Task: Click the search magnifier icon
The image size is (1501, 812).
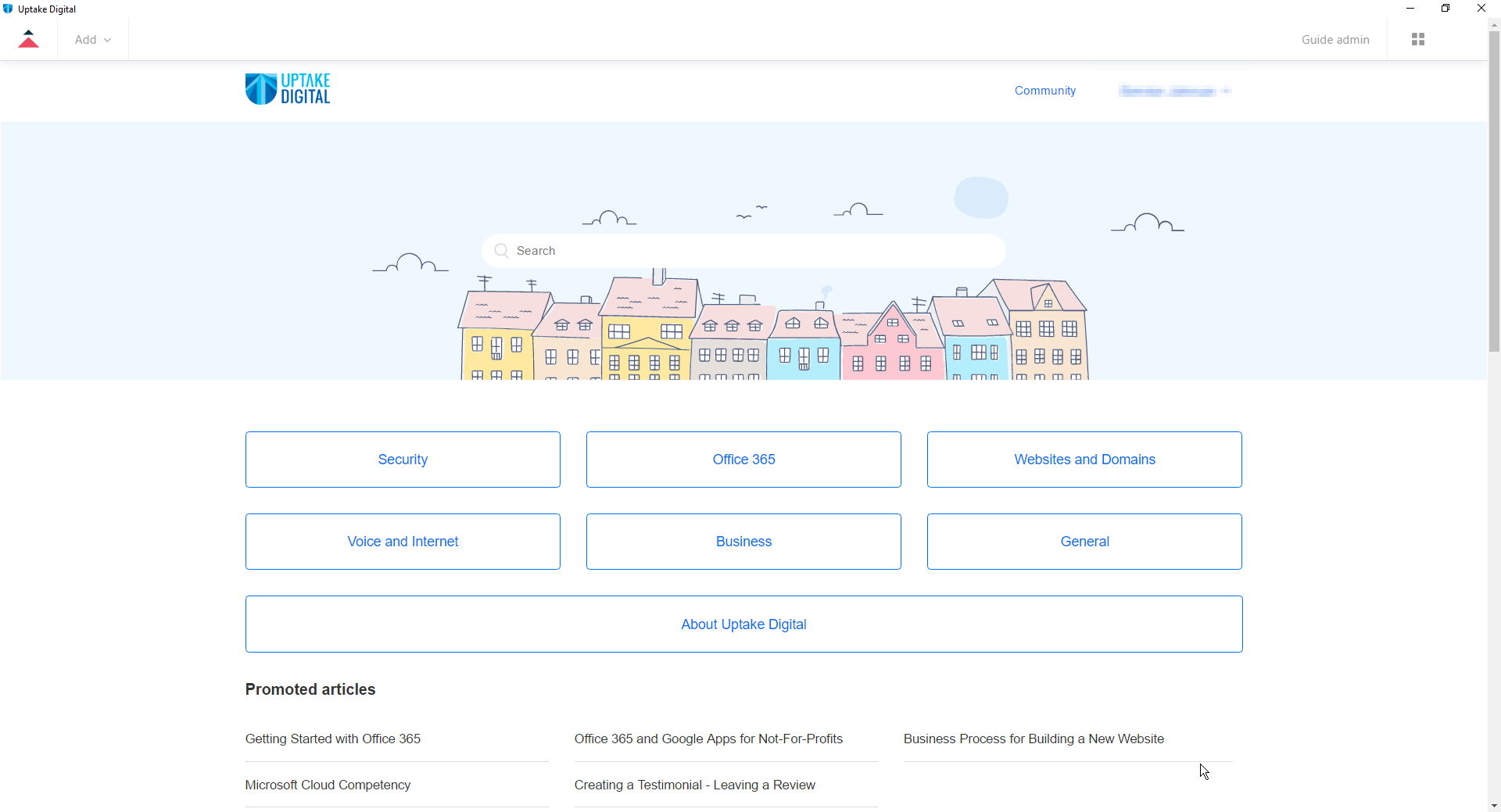Action: click(501, 251)
